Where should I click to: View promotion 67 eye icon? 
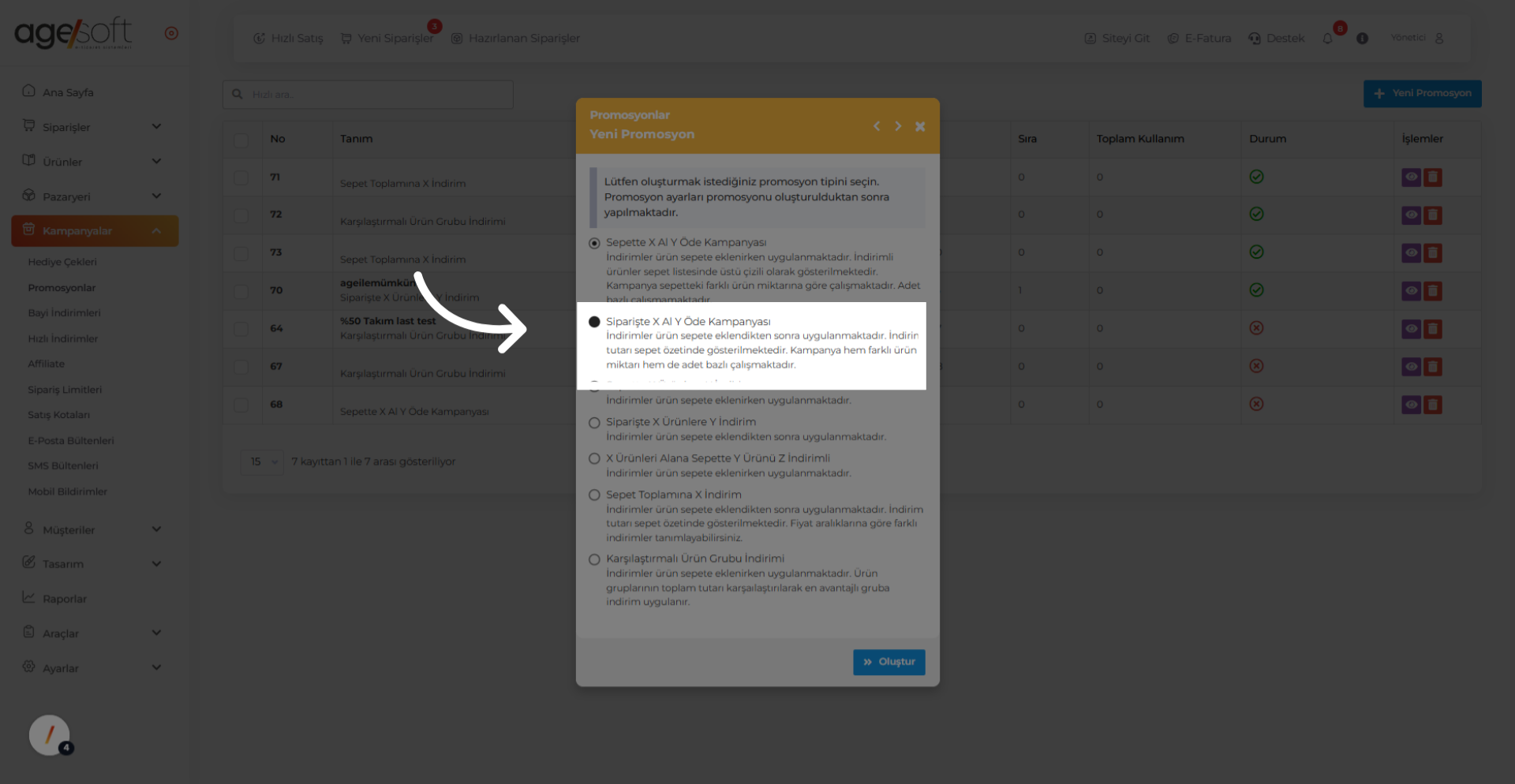pyautogui.click(x=1412, y=367)
